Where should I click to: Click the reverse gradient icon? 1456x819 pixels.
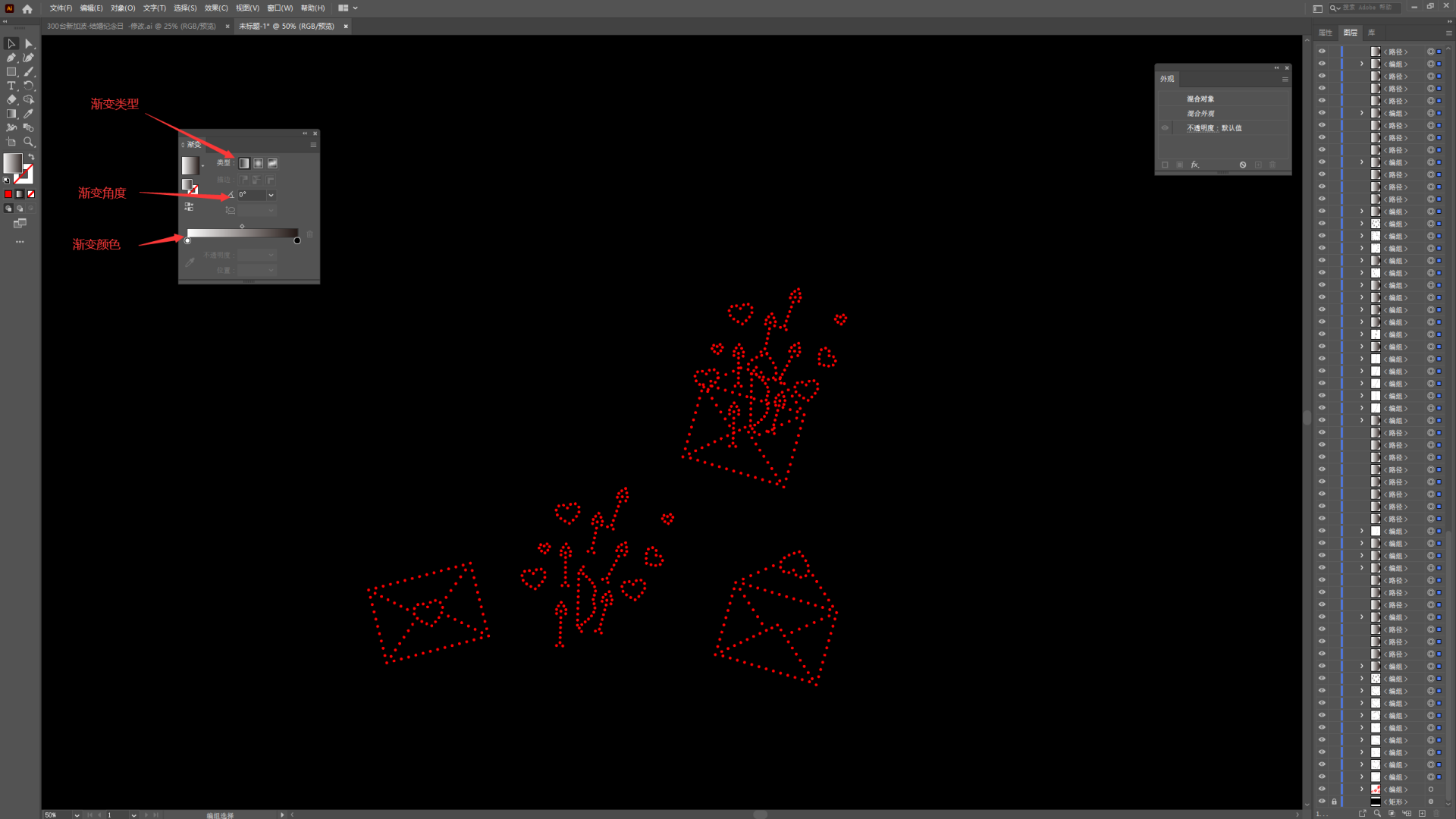[x=189, y=206]
